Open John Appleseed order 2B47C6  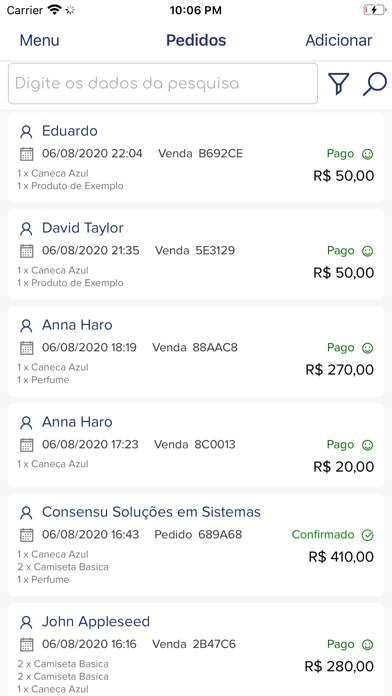click(196, 649)
